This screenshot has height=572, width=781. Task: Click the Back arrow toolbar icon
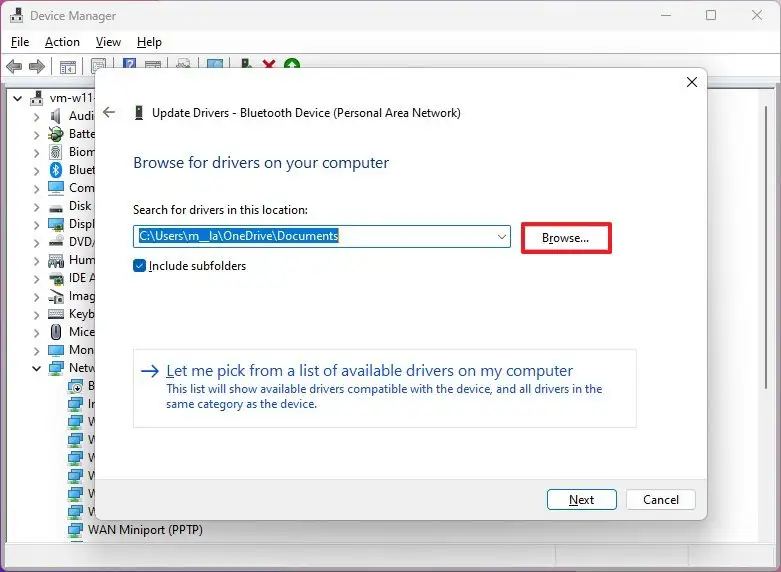[14, 66]
